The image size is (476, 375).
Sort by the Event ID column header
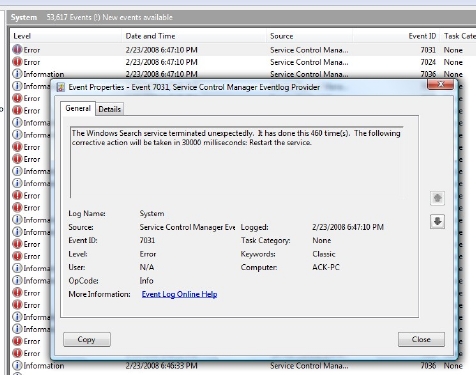tap(396, 36)
